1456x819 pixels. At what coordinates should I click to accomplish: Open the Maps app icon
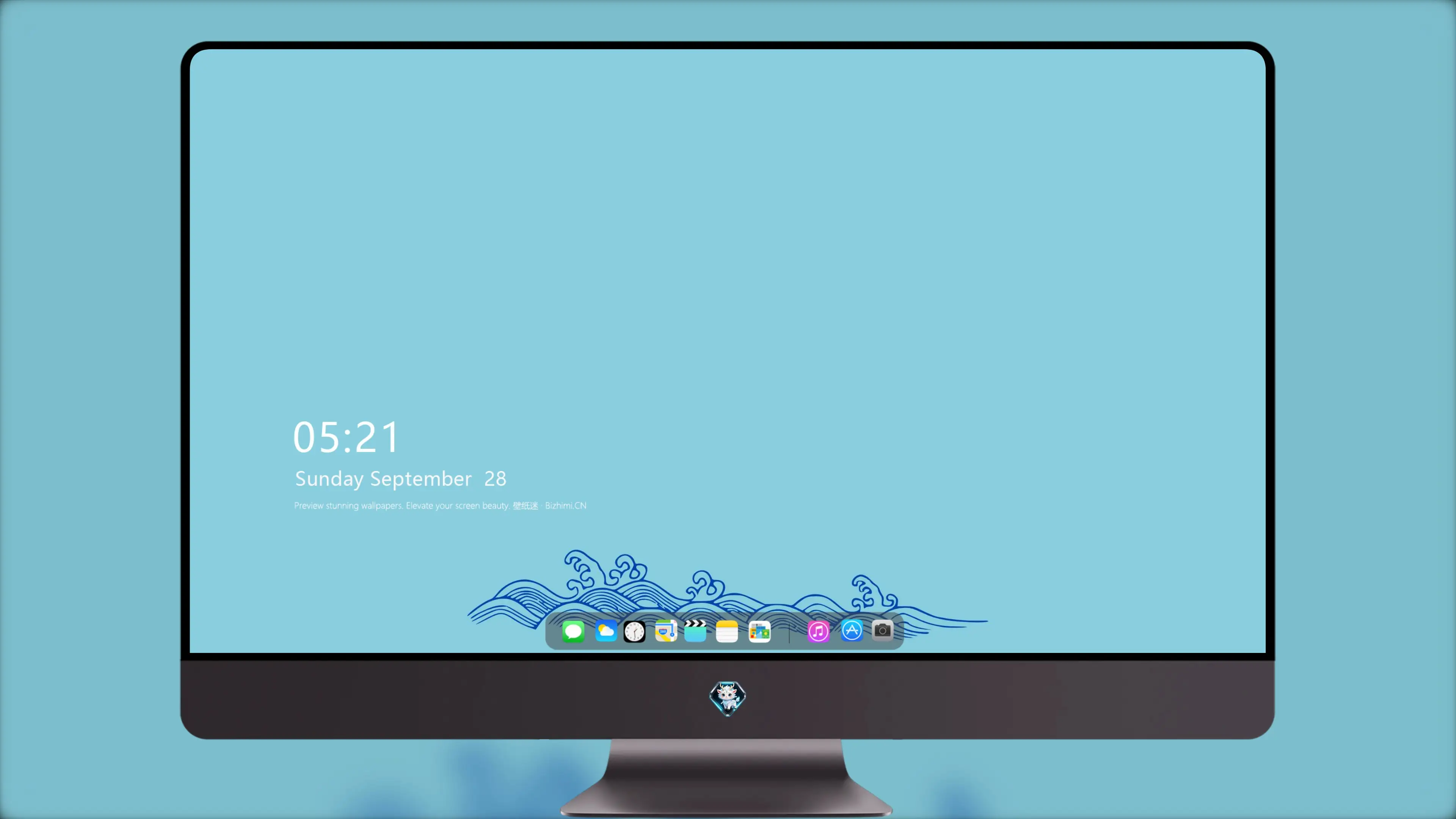[x=666, y=631]
